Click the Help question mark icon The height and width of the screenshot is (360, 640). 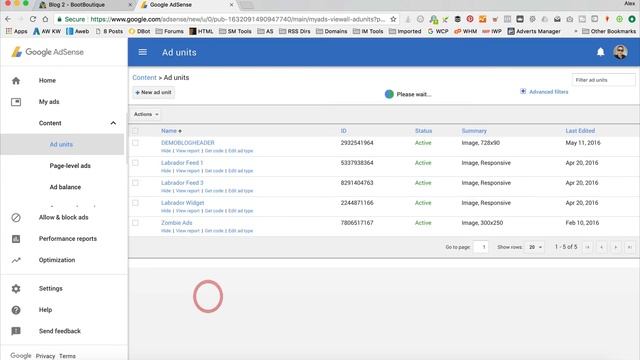point(16,310)
